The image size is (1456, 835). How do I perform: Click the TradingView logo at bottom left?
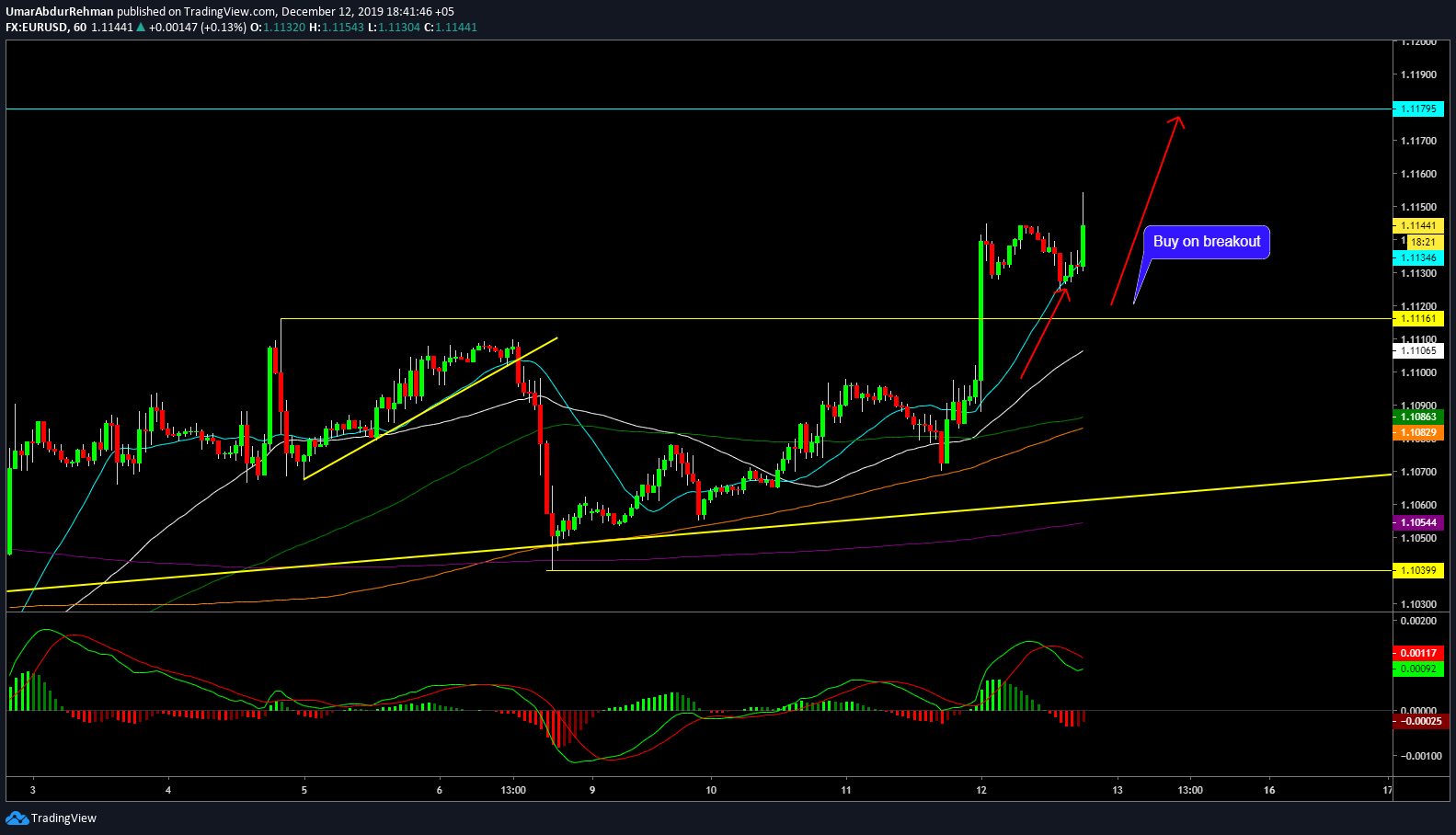pos(51,818)
